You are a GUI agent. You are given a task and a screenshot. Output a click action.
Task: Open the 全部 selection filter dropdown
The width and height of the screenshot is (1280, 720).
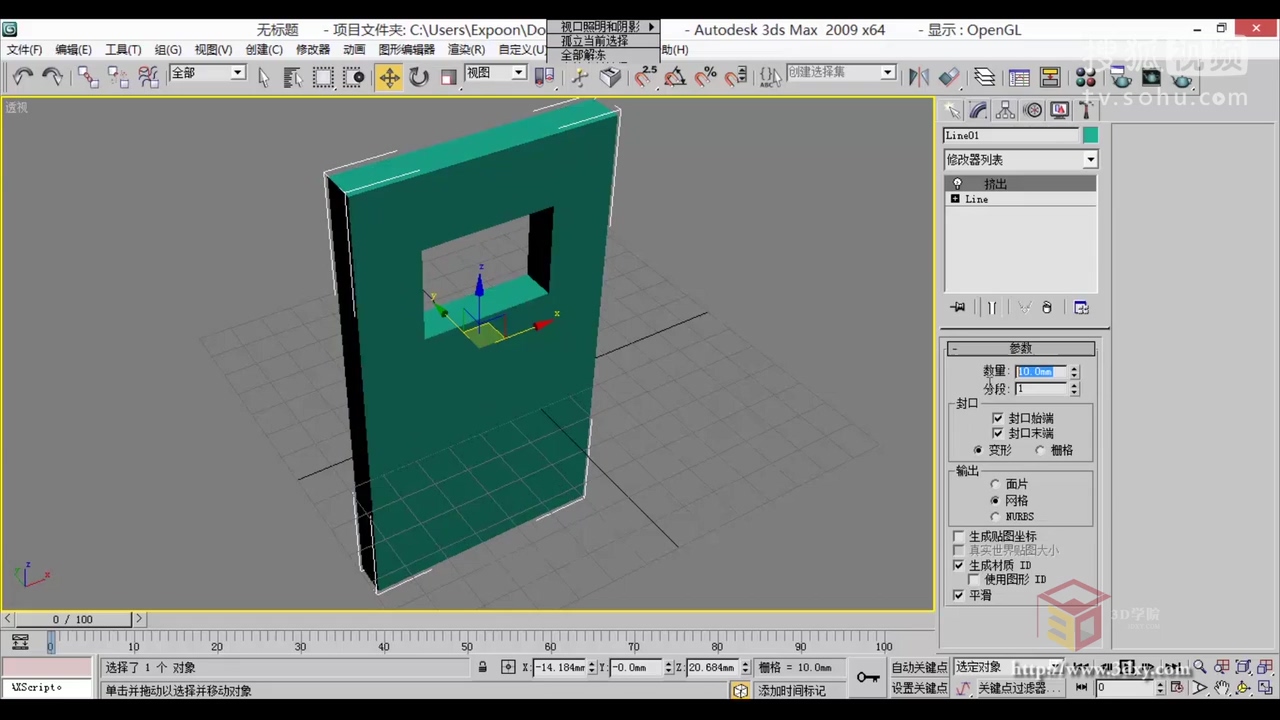coord(237,72)
